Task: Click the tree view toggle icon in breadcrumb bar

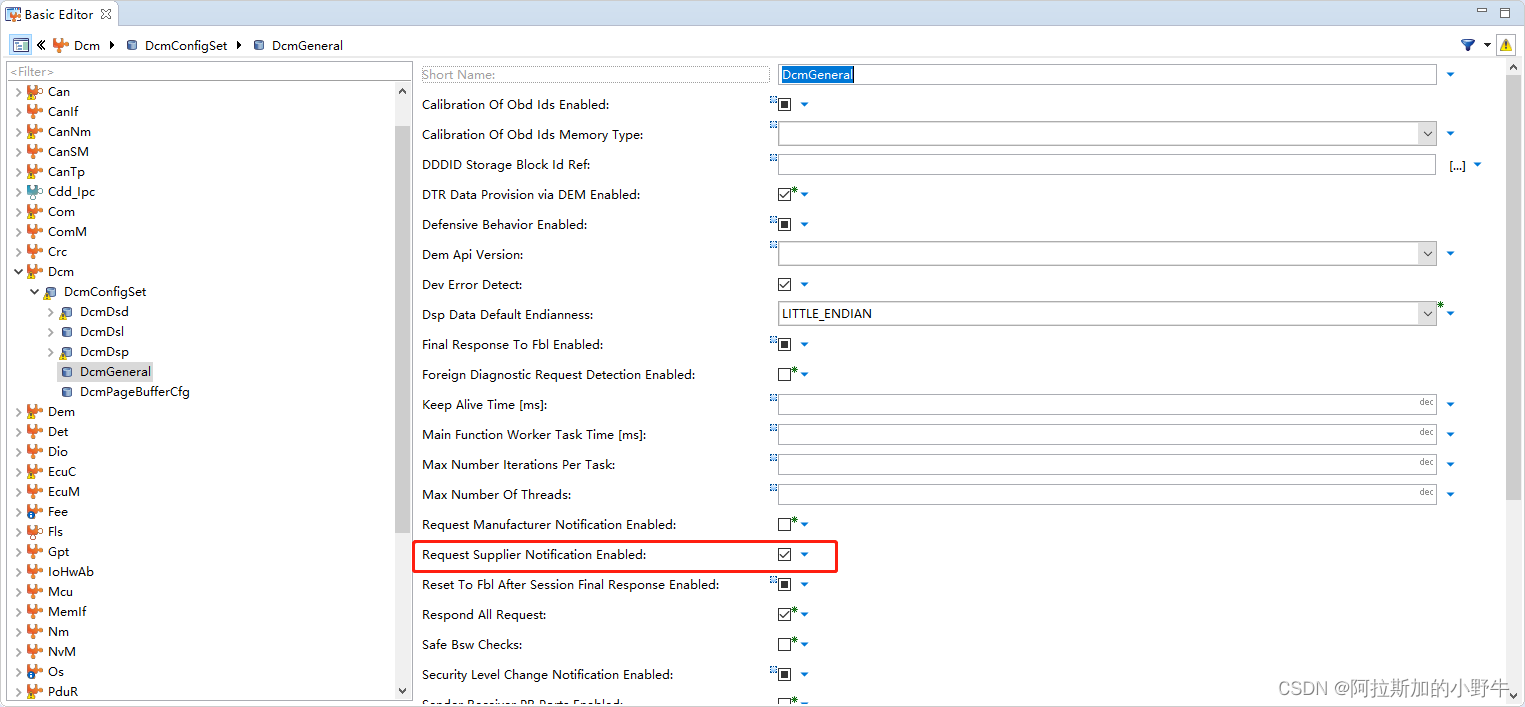Action: click(x=20, y=45)
